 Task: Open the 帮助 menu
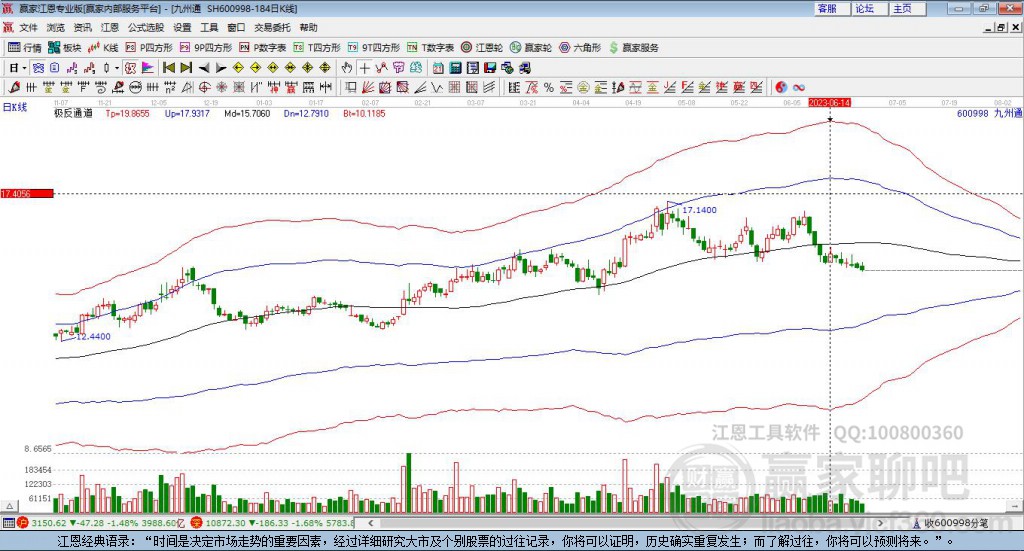tap(308, 27)
